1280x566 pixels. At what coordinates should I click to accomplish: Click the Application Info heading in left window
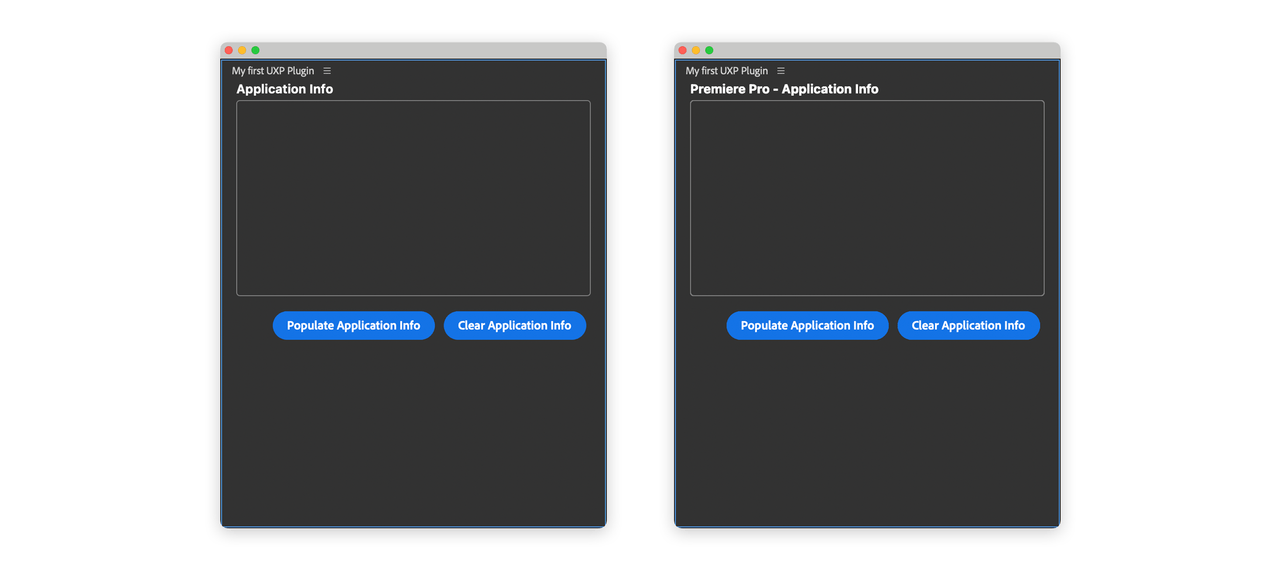(x=285, y=89)
